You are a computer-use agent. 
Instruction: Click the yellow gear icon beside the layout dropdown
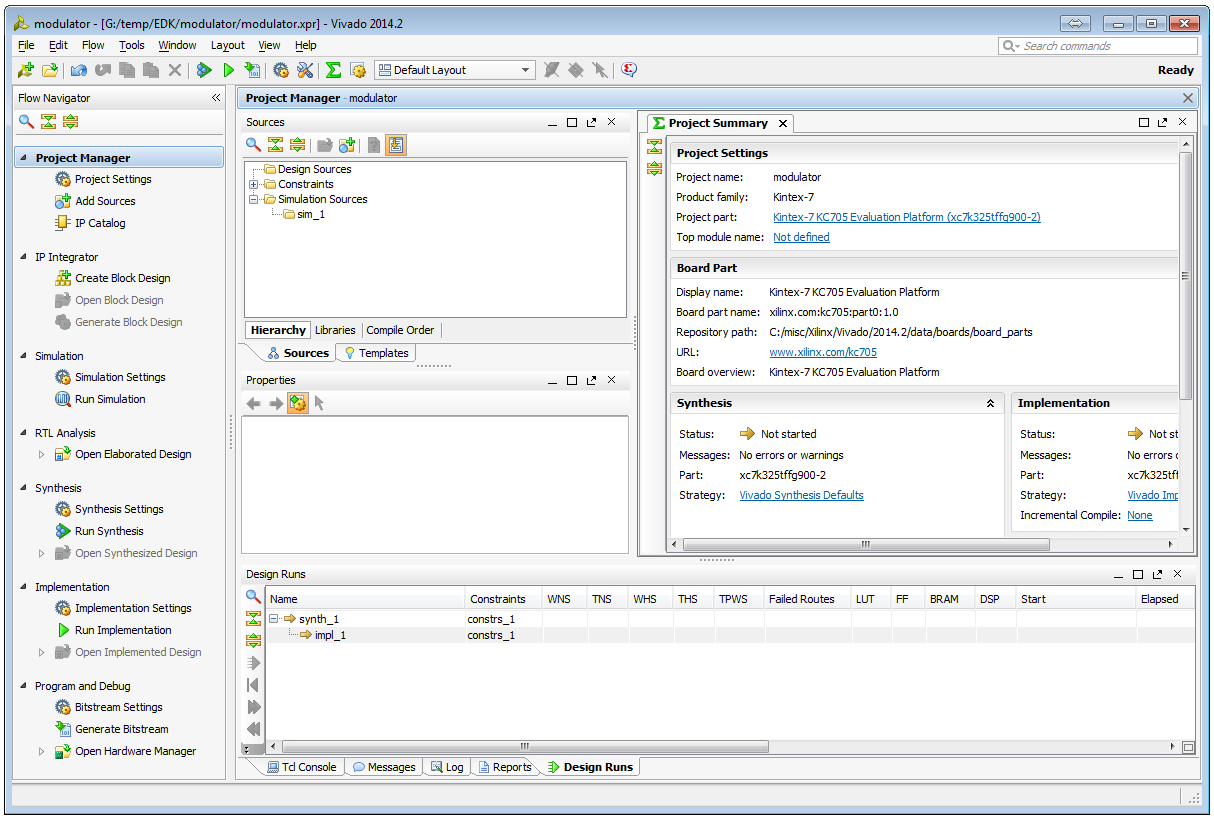[x=358, y=70]
